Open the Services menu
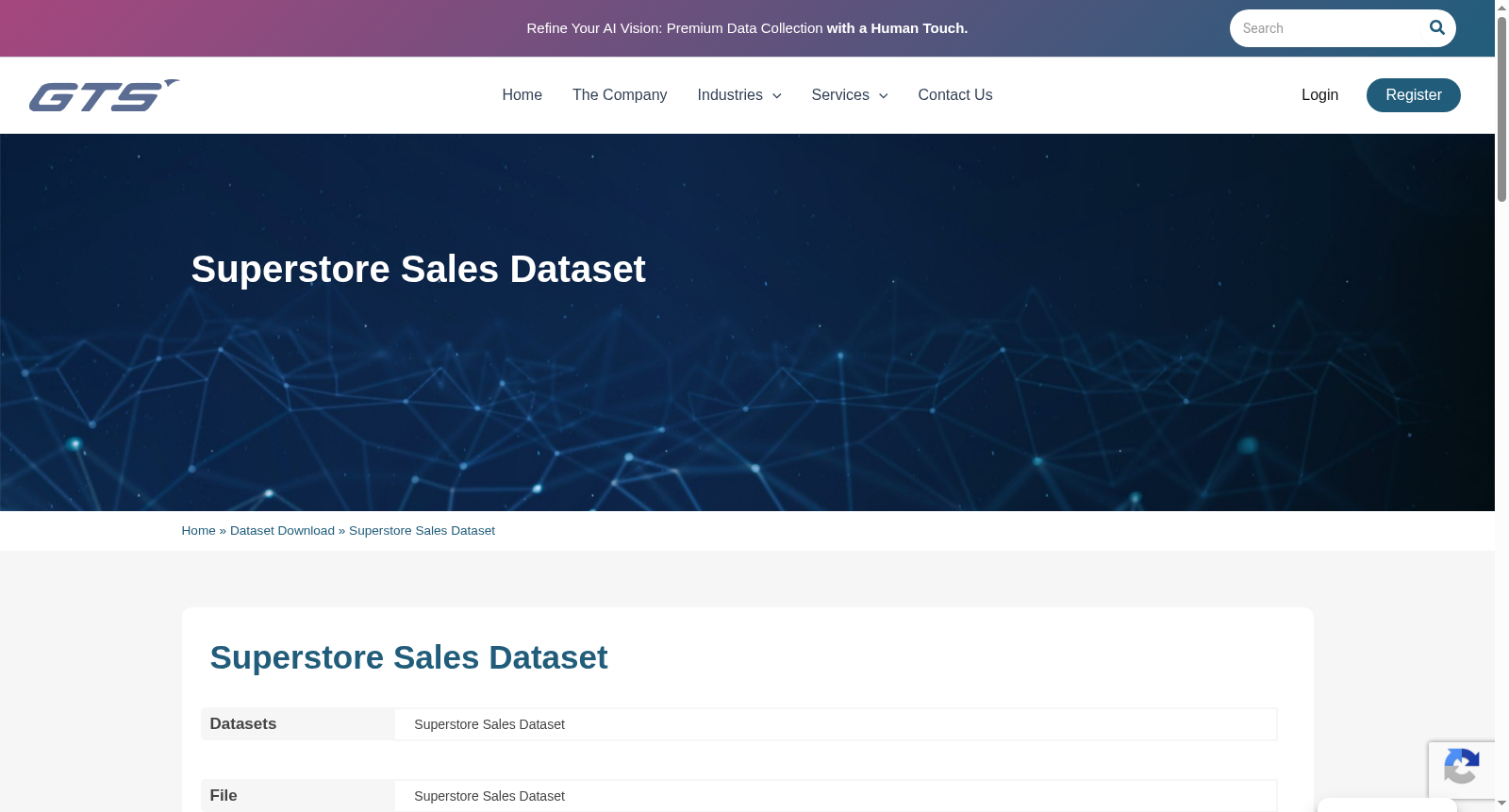Screen dimensions: 1509x812 coord(840,95)
